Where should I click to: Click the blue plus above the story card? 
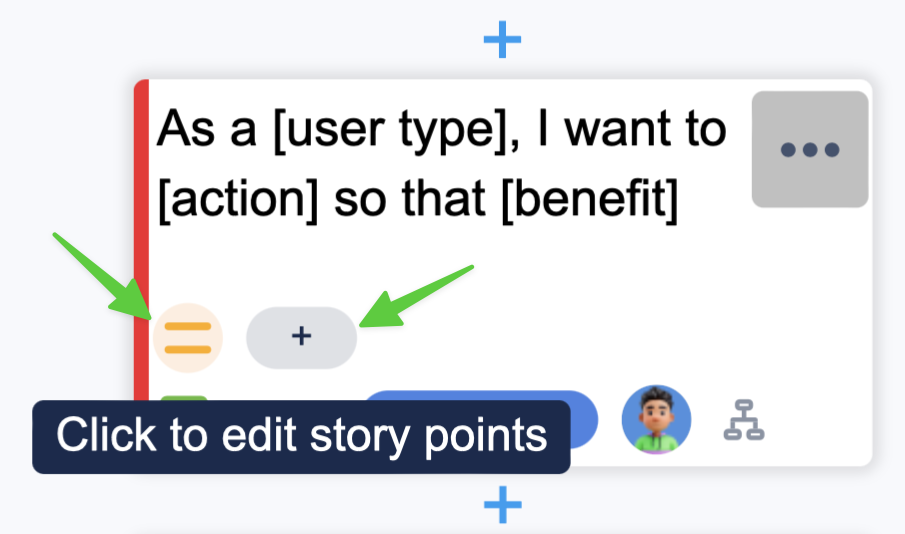(502, 41)
